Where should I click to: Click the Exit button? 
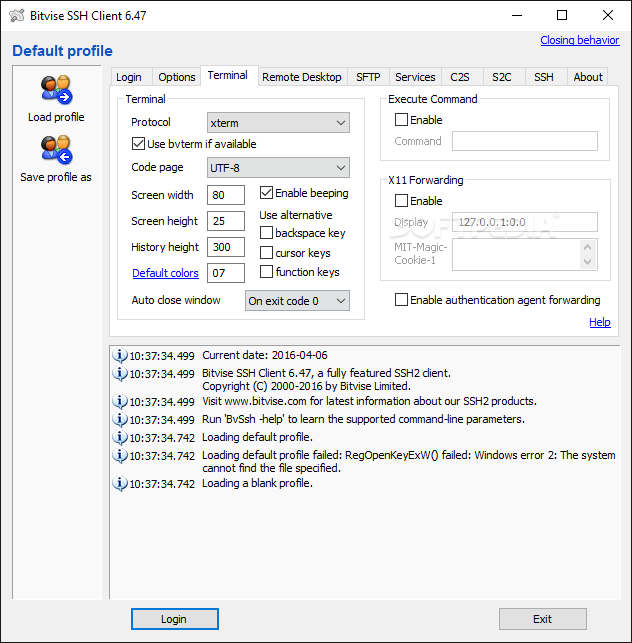(543, 619)
